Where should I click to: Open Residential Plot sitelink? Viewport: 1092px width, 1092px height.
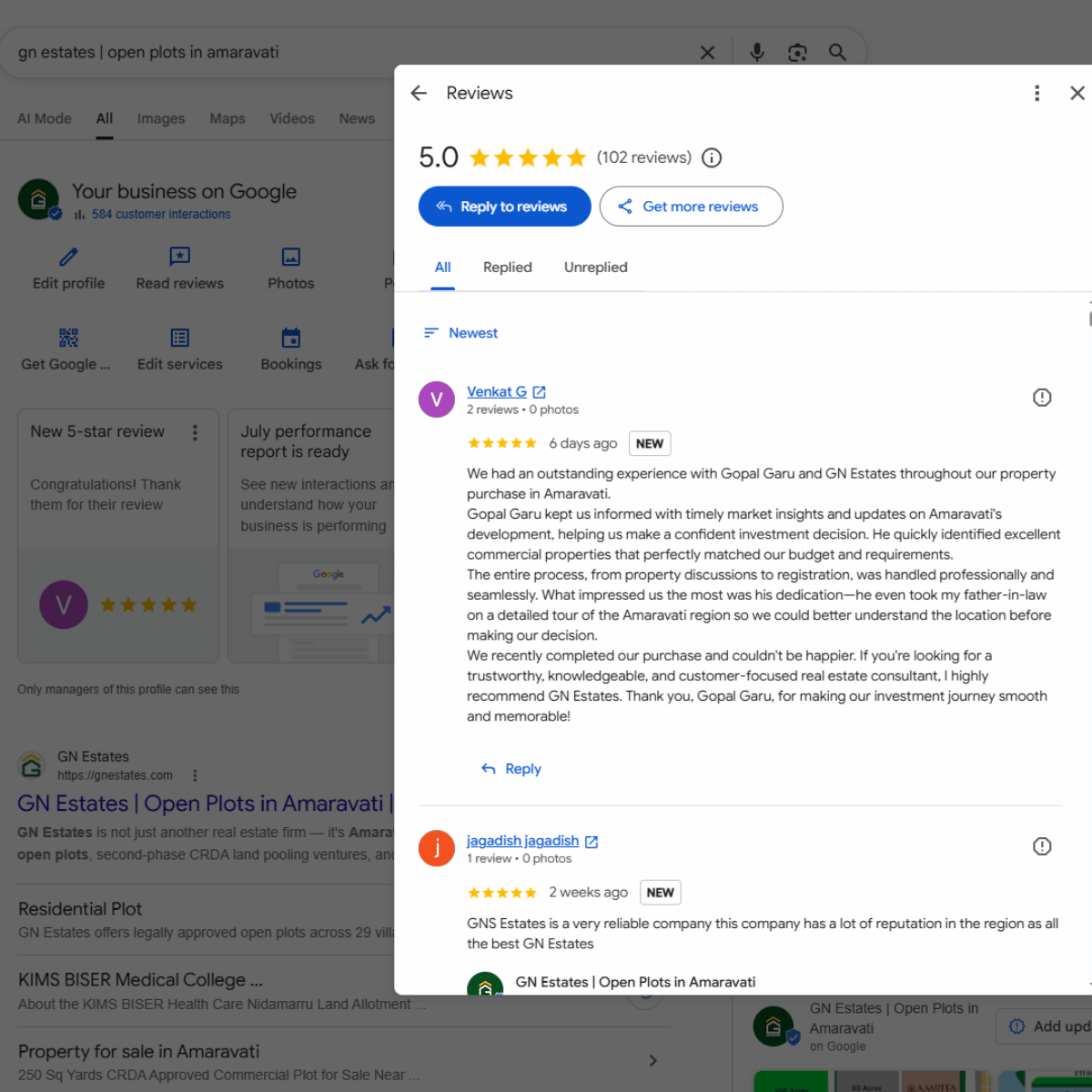tap(80, 909)
